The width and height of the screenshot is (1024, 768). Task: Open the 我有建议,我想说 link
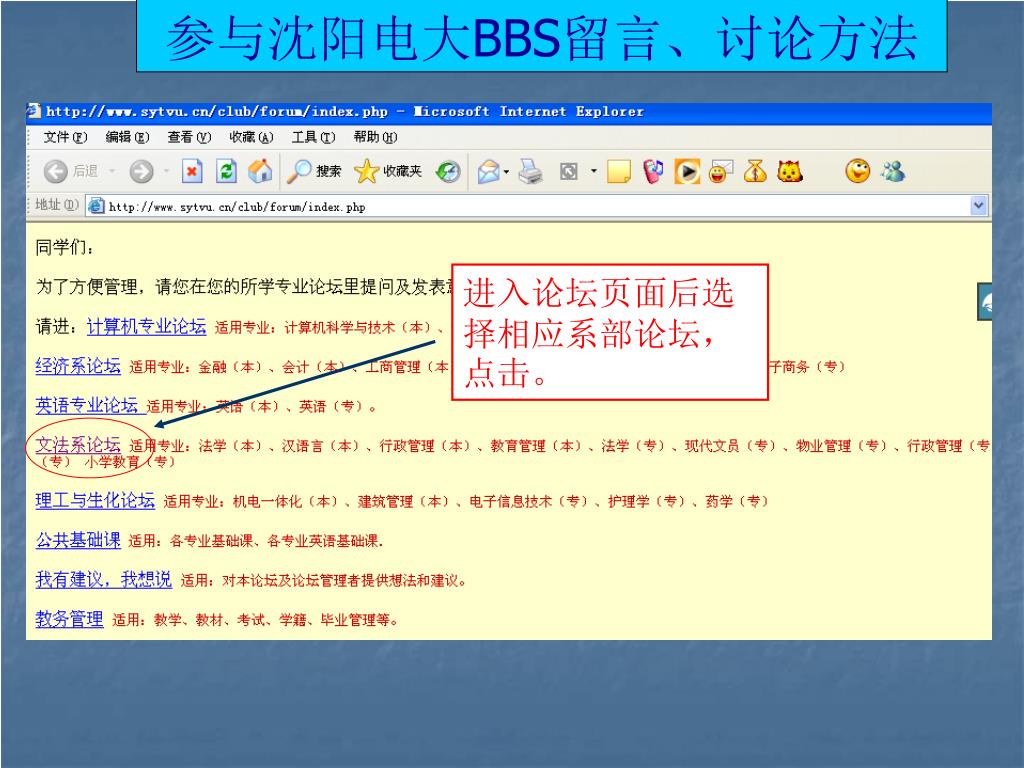tap(103, 579)
